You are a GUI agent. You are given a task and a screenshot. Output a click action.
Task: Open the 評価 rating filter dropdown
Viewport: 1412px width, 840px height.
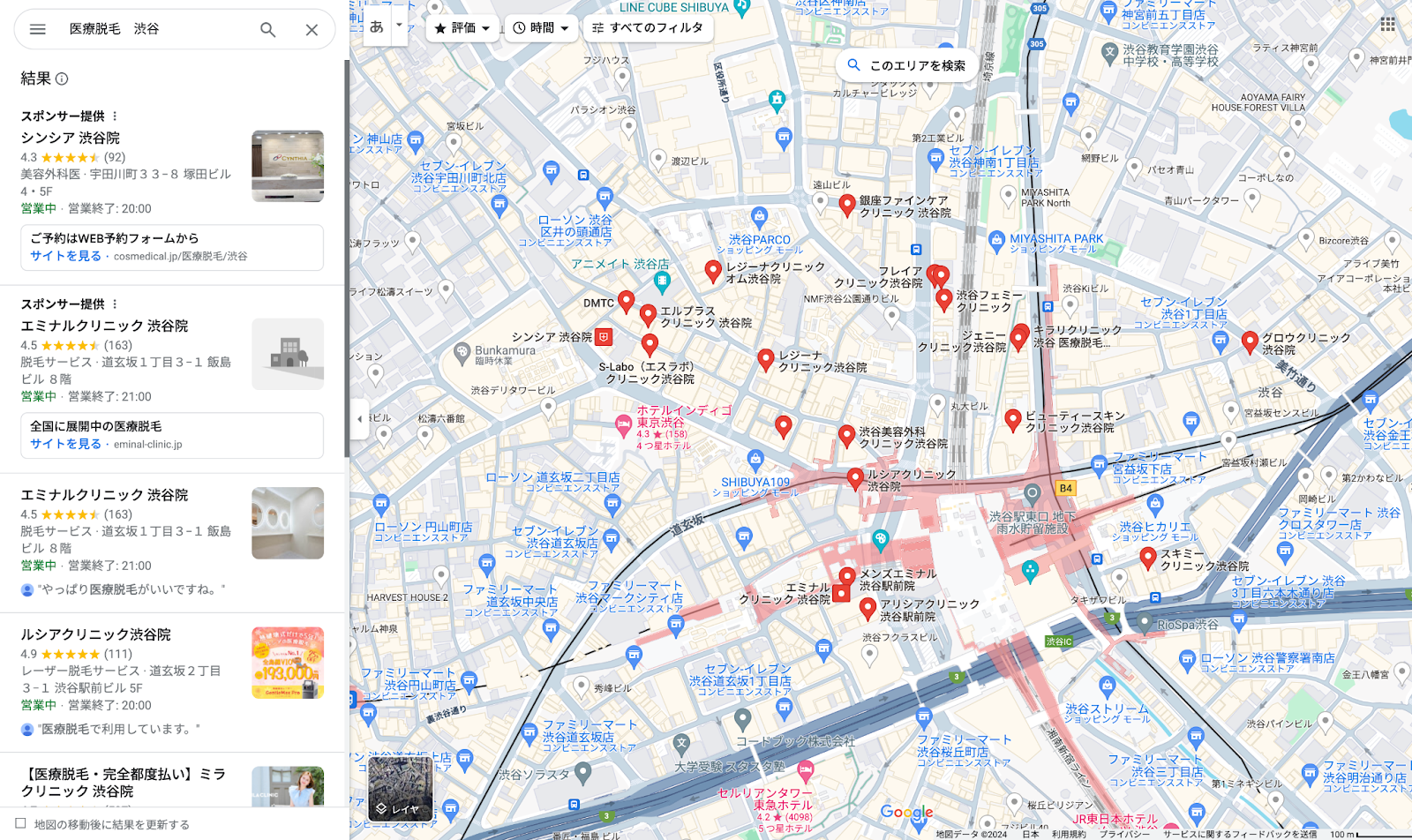(462, 28)
